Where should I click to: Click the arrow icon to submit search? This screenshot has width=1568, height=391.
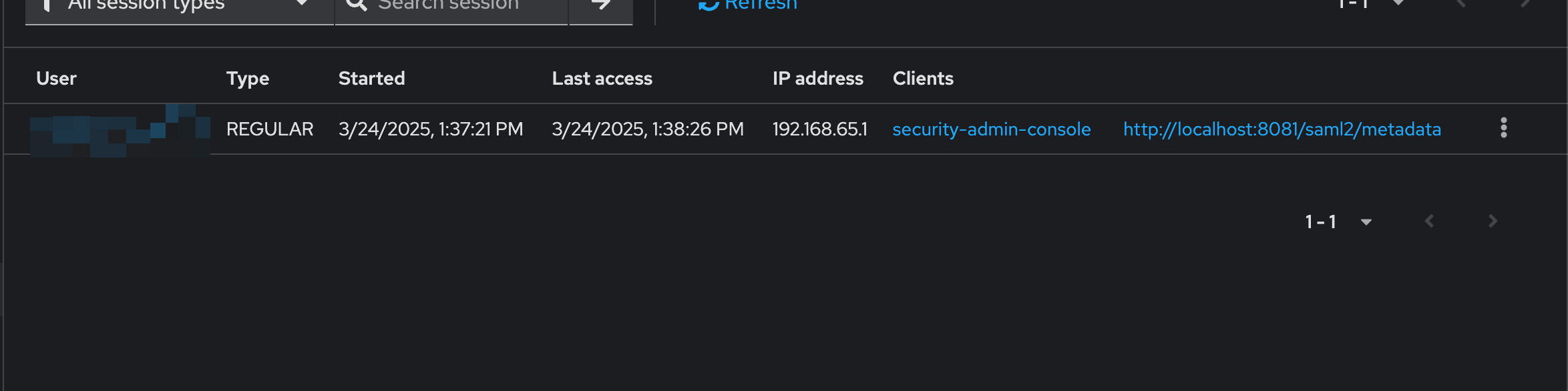[x=600, y=5]
